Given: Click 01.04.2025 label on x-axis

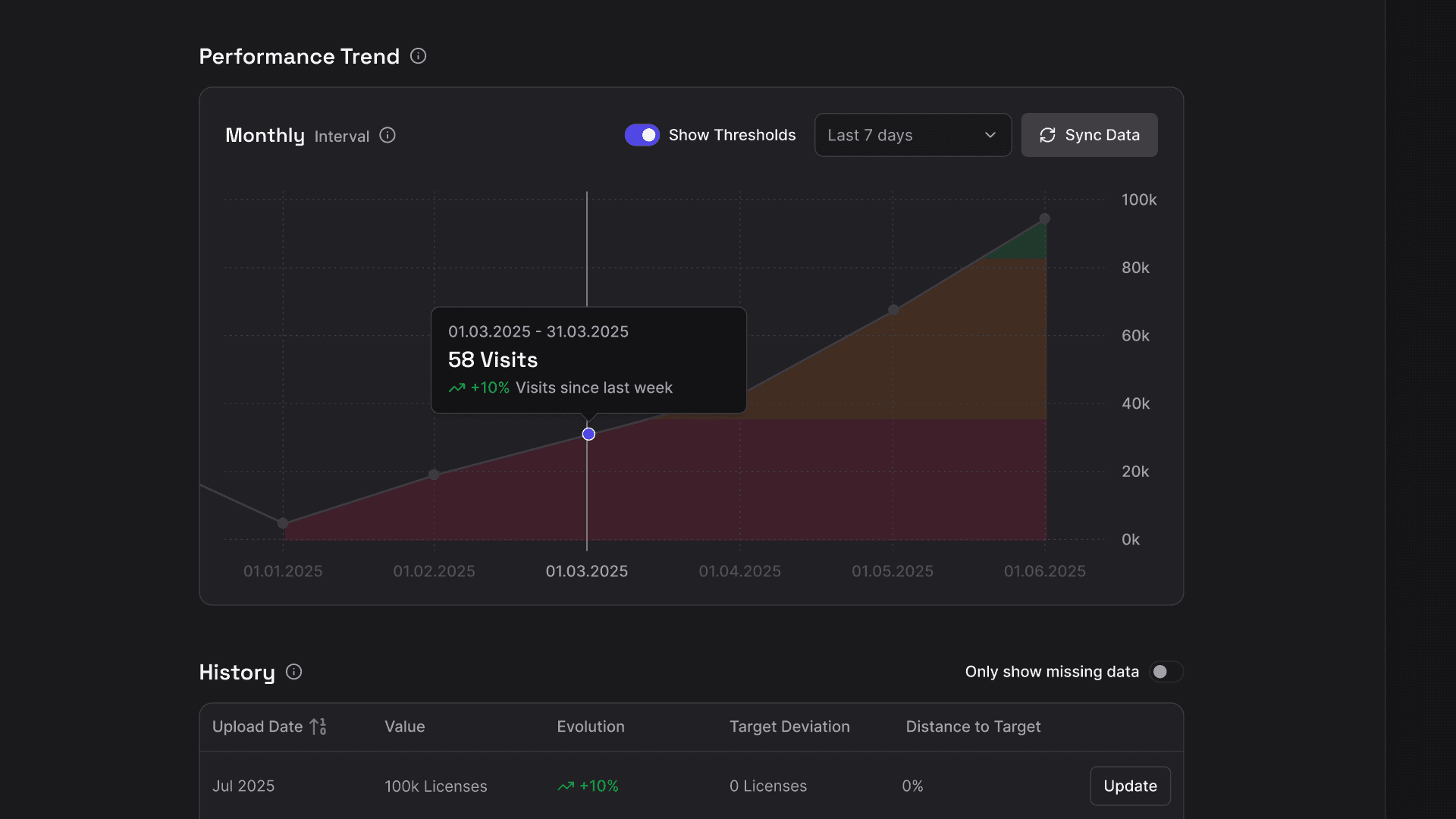Looking at the screenshot, I should click(x=740, y=571).
